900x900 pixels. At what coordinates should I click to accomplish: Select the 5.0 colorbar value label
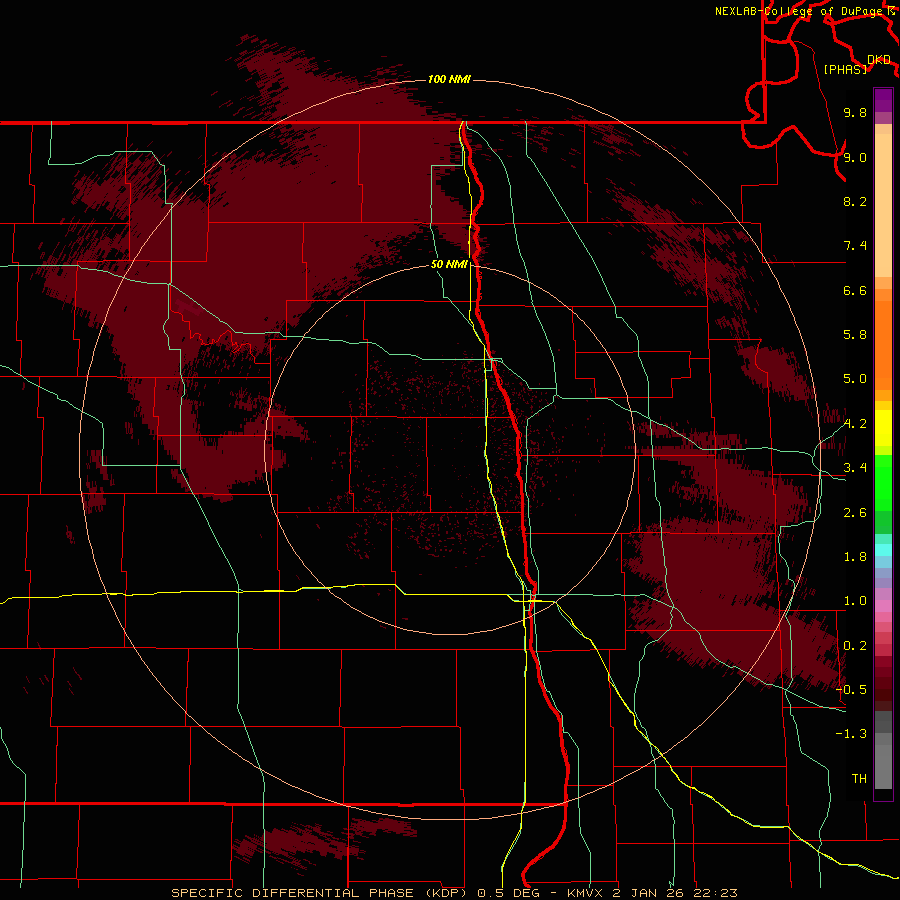[x=855, y=379]
